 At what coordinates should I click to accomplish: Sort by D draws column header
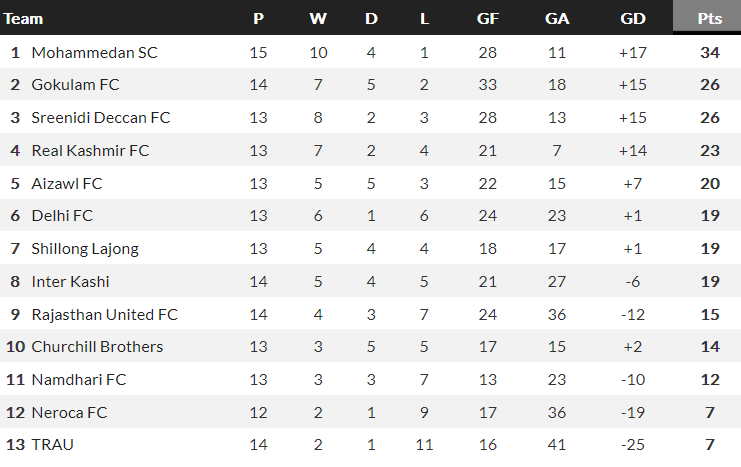click(x=371, y=18)
